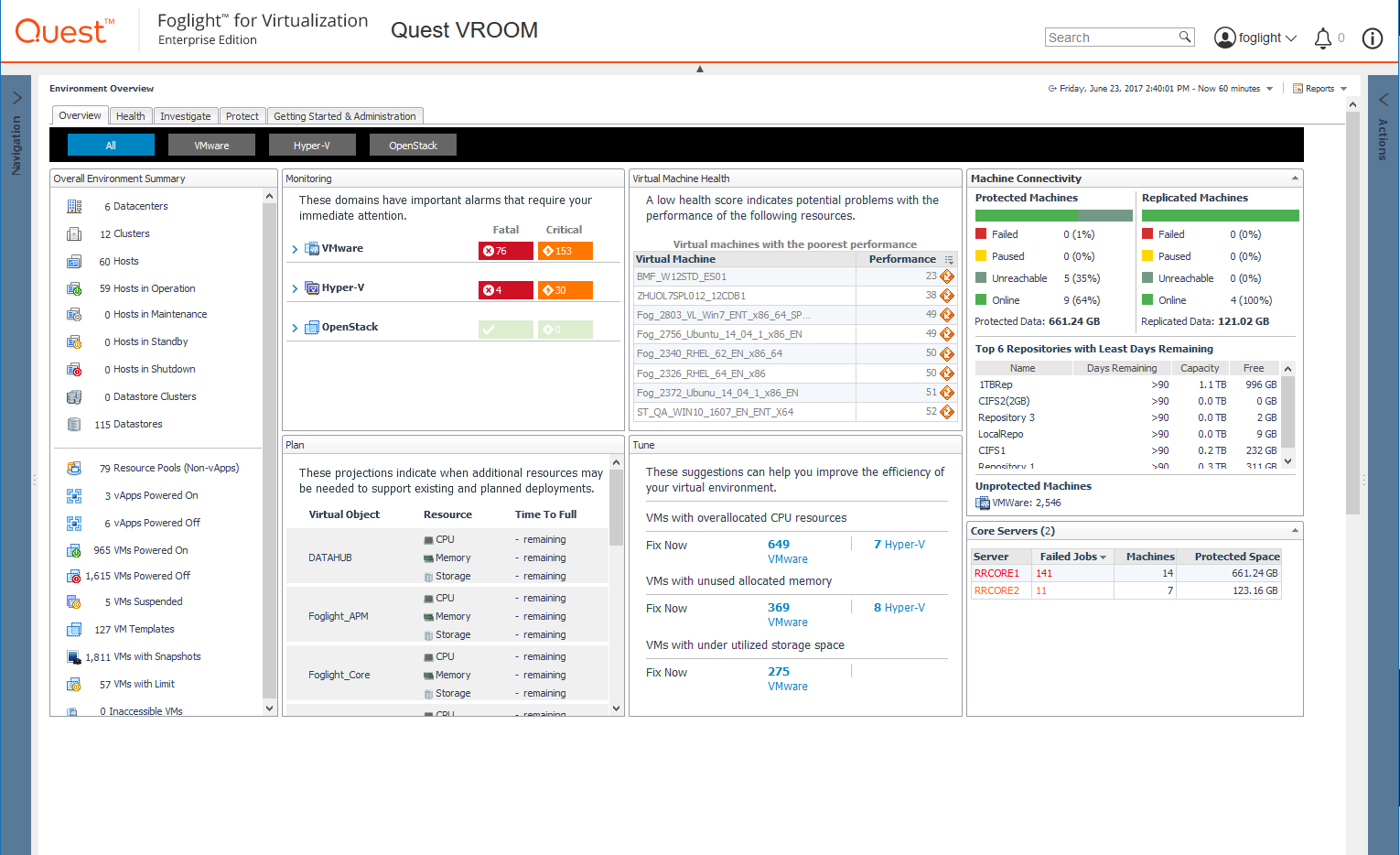
Task: Click the vApps Powered On icon
Action: coord(74,495)
